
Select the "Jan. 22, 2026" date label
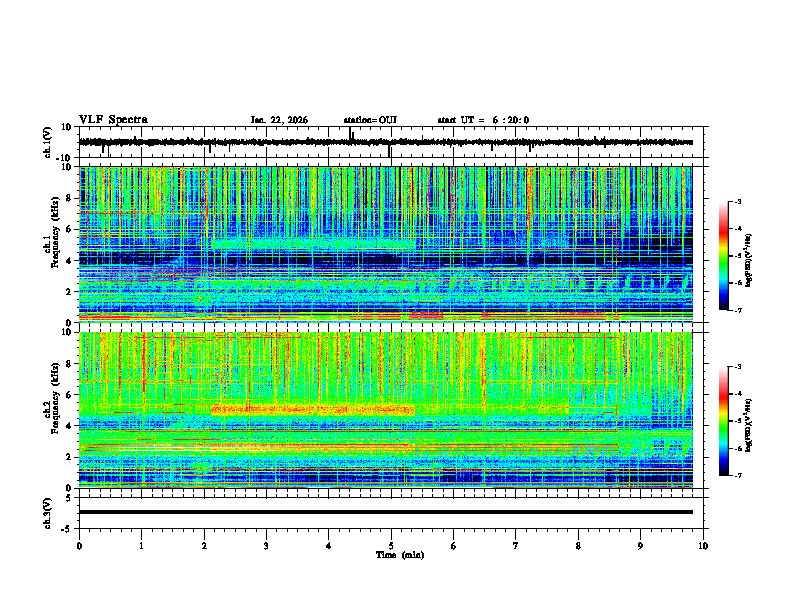[279, 120]
